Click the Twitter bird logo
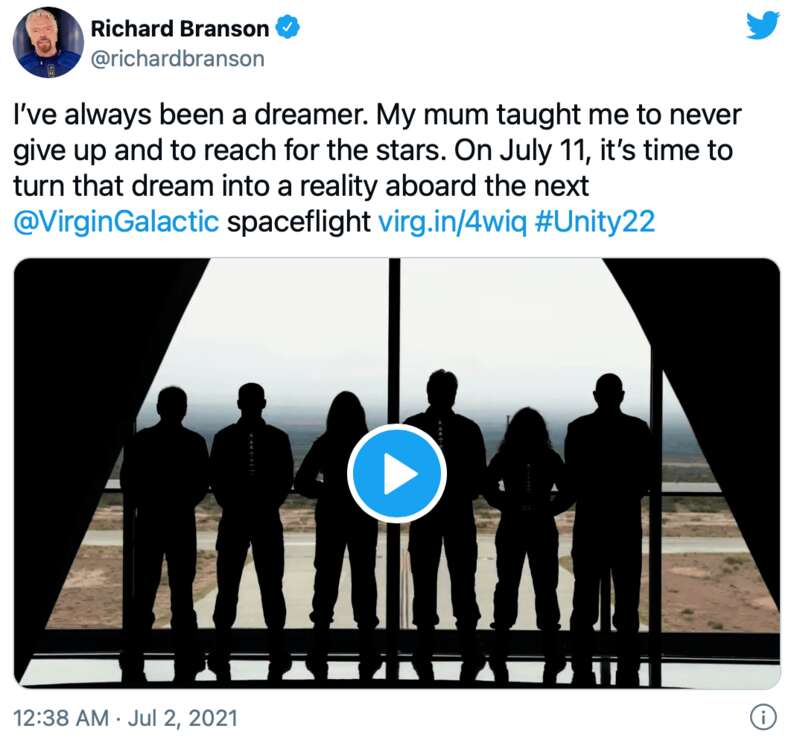This screenshot has width=800, height=743. coord(763,26)
